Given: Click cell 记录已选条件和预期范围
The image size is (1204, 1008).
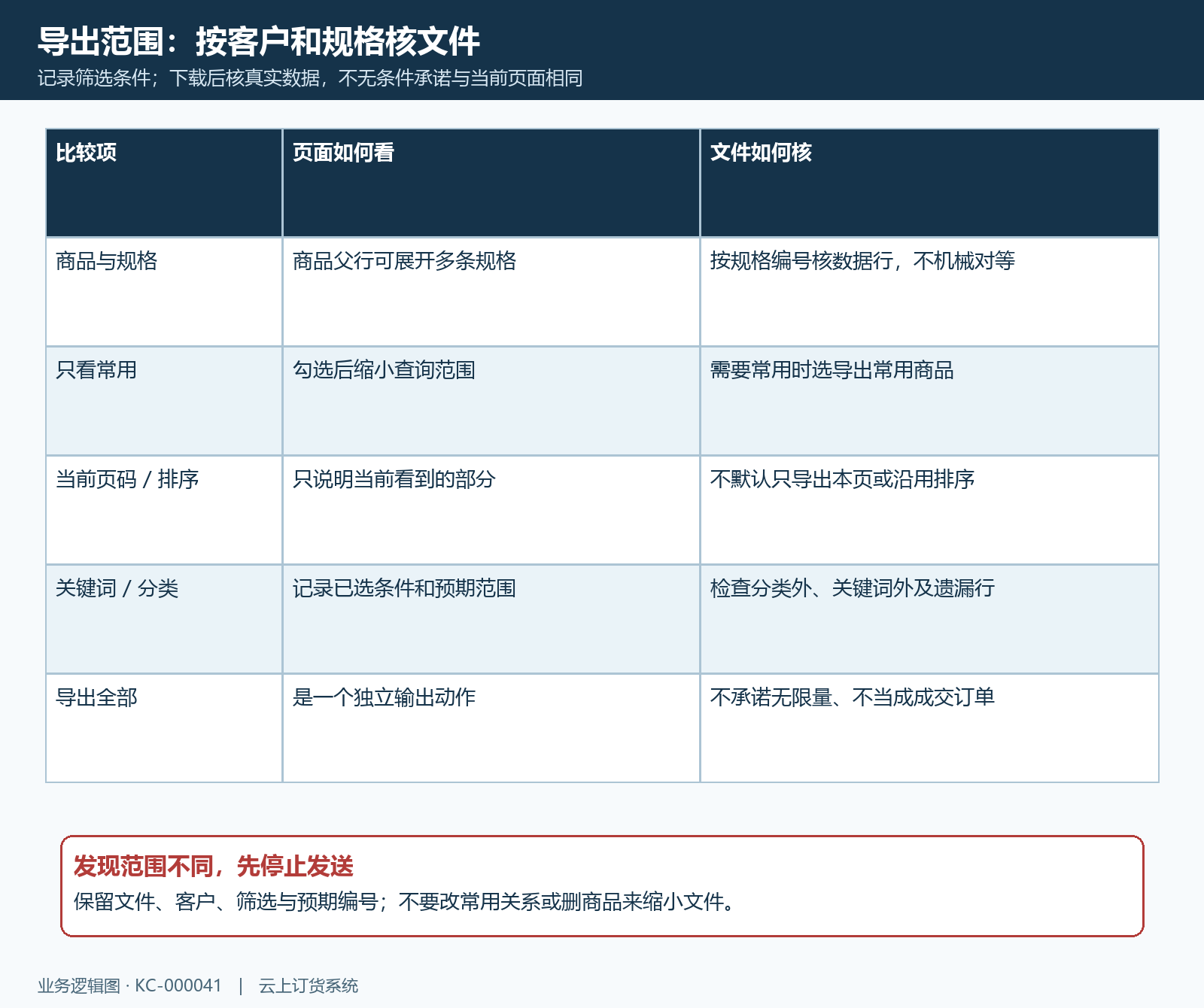Looking at the screenshot, I should (x=491, y=619).
